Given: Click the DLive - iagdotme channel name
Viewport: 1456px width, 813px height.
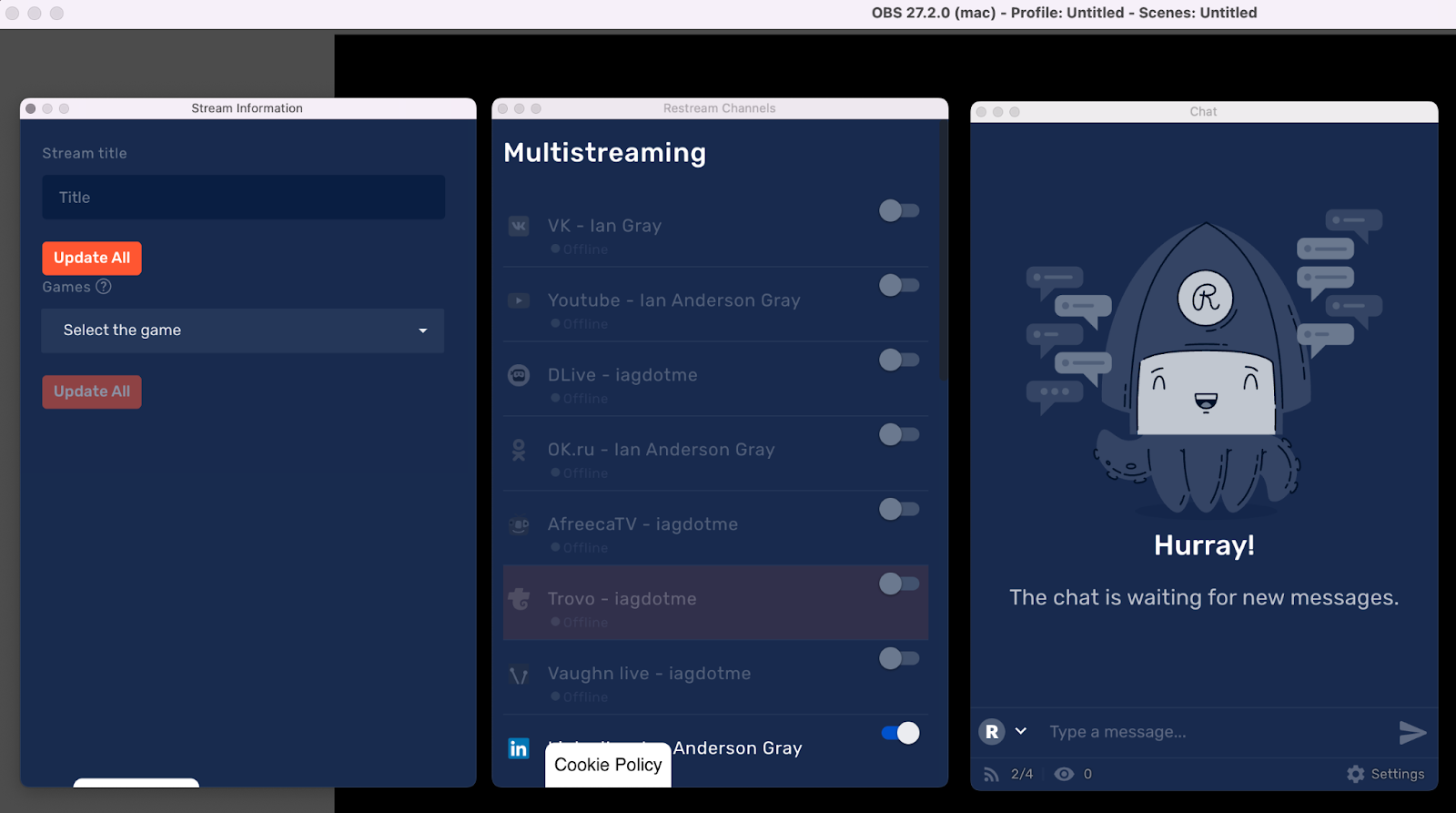Looking at the screenshot, I should pyautogui.click(x=622, y=375).
